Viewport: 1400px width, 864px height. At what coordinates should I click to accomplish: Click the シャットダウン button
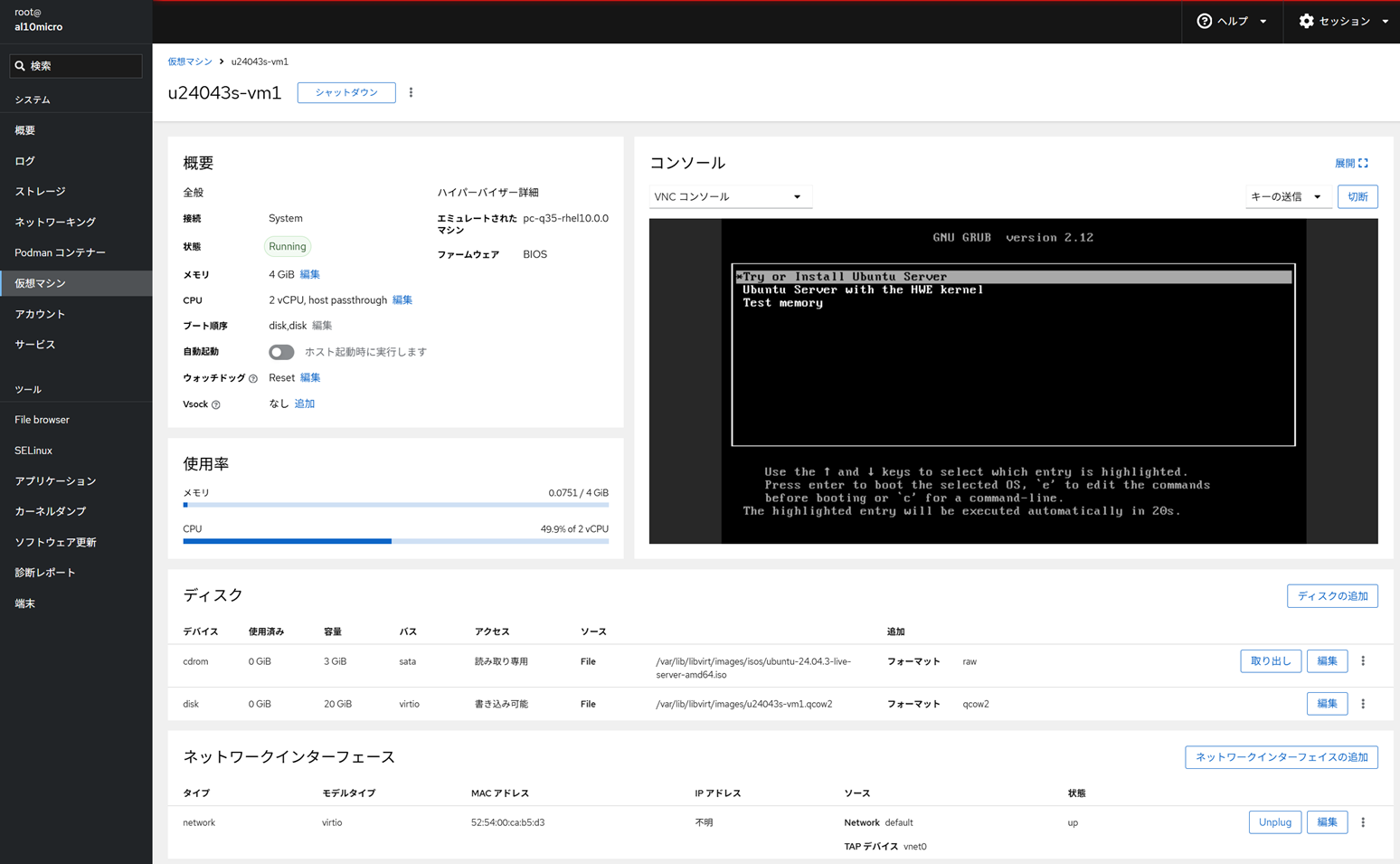(346, 92)
